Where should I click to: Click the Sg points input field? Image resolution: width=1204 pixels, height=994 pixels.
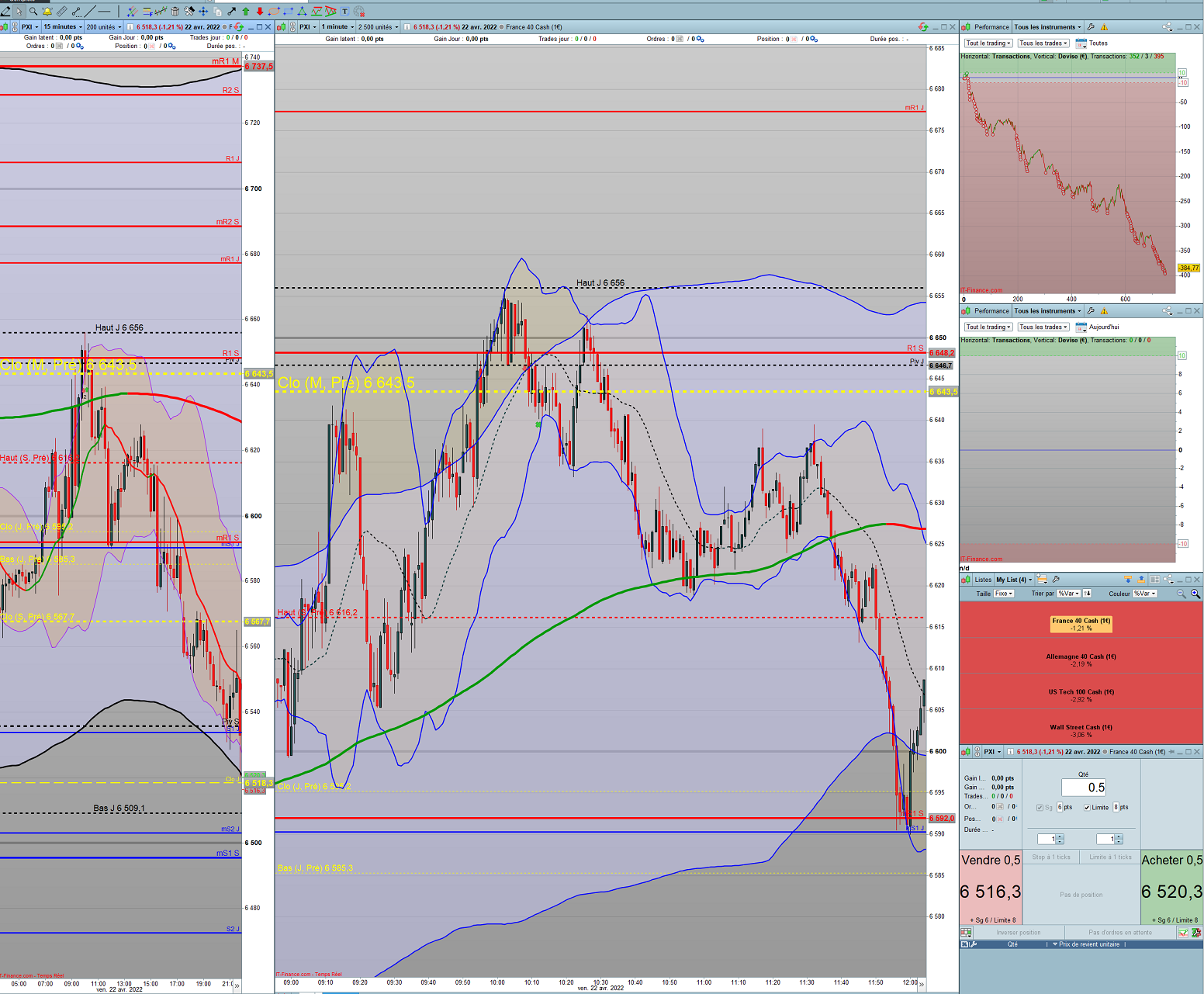pos(1060,808)
